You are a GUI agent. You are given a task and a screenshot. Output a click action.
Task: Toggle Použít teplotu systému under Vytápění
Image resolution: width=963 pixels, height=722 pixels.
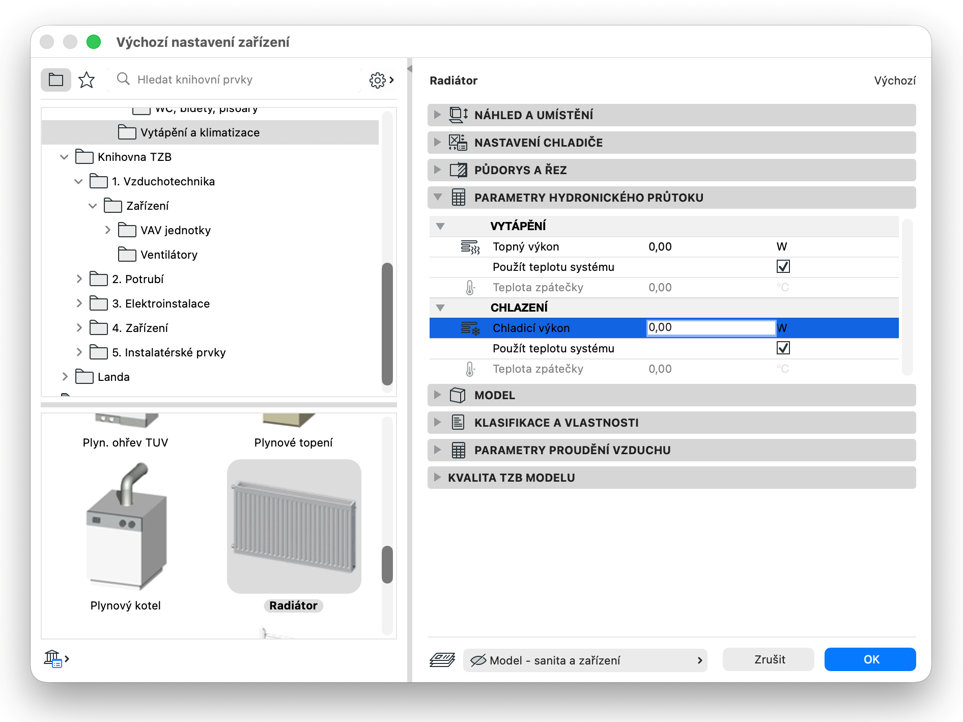[783, 266]
